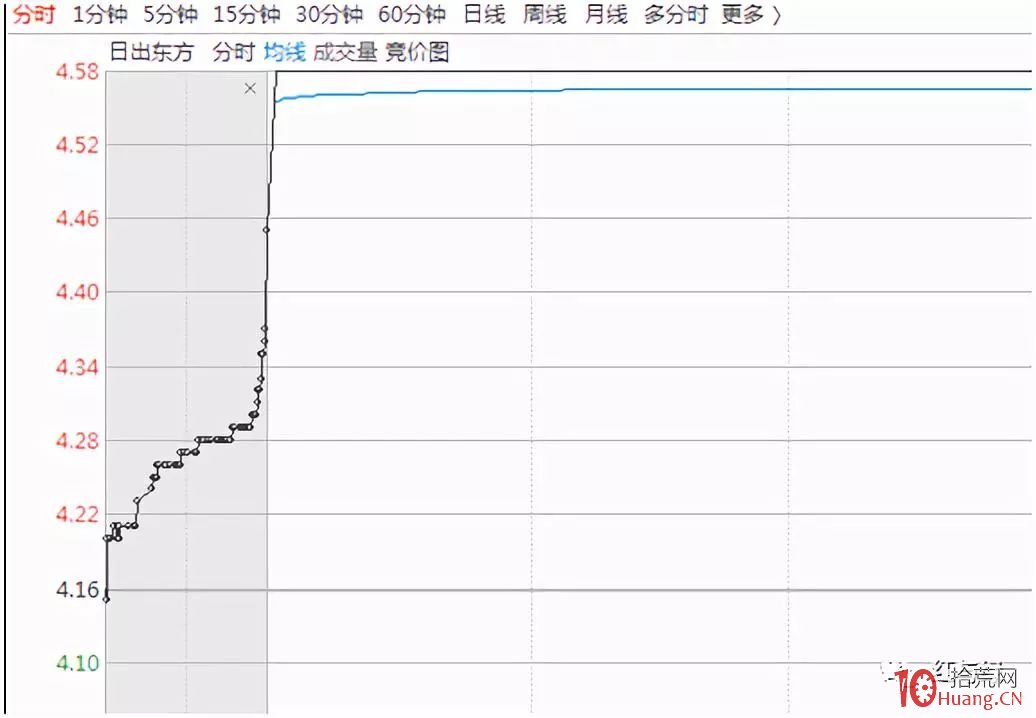View the 60分钟 chart
Viewport: 1036px width, 718px height.
coord(410,15)
